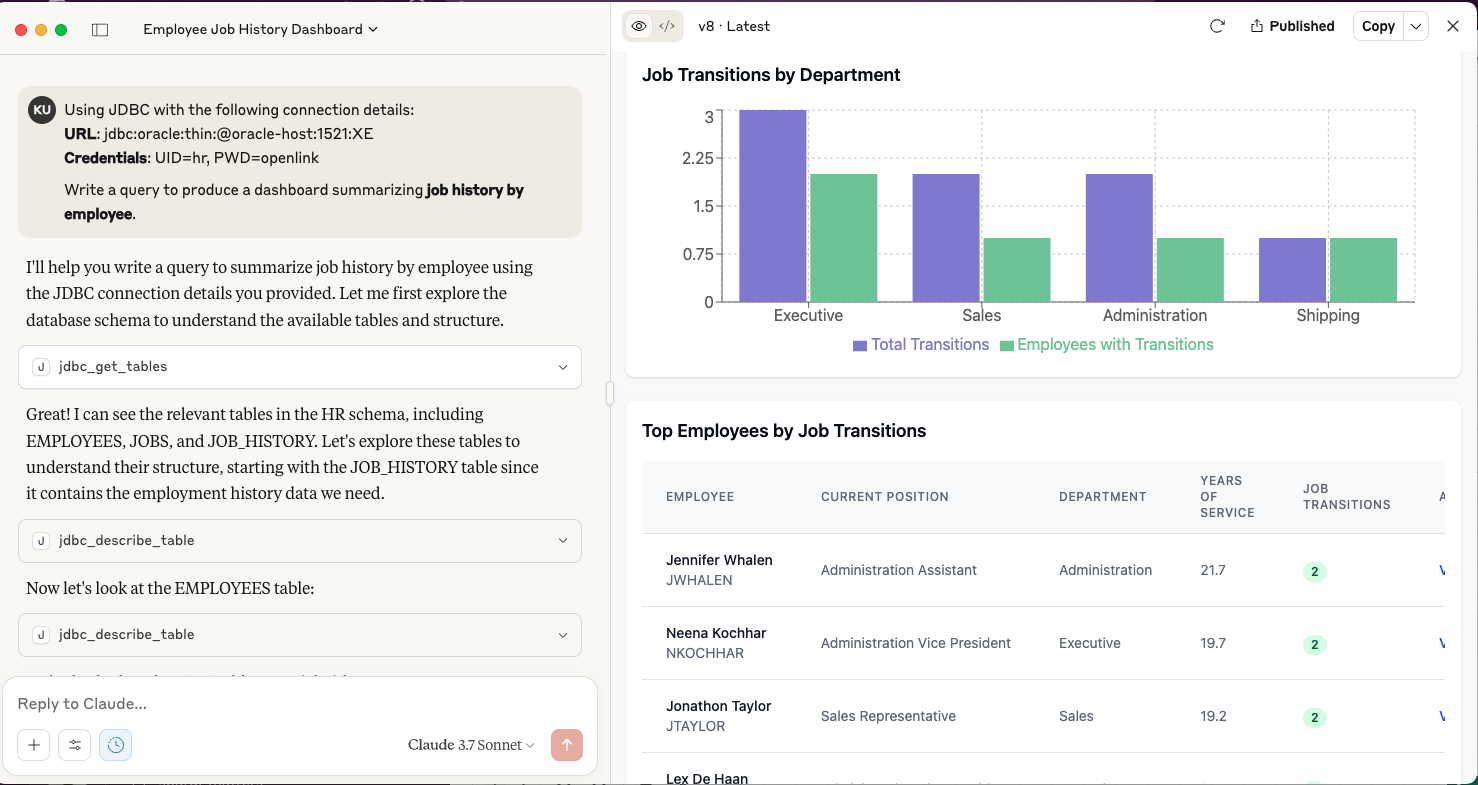Image resolution: width=1478 pixels, height=785 pixels.
Task: Click the panel divider resize handle
Action: (610, 394)
